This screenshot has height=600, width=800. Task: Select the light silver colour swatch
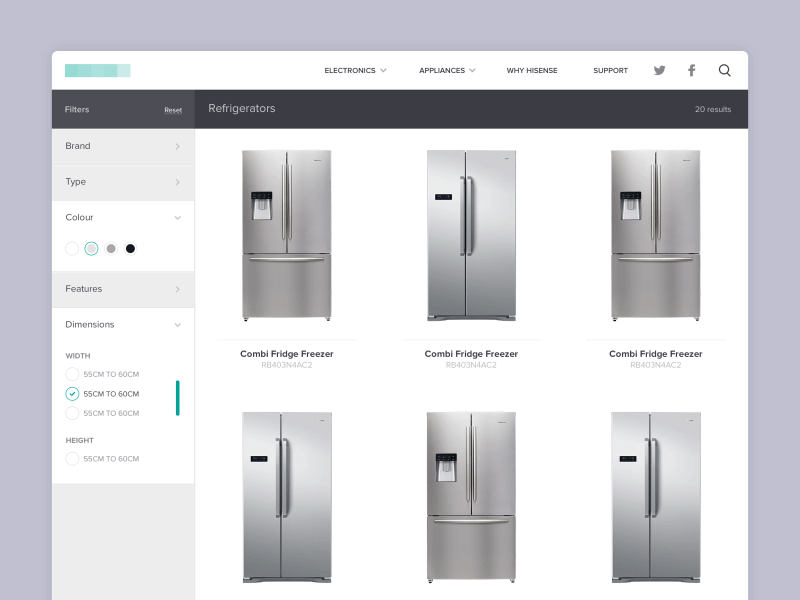pyautogui.click(x=91, y=248)
